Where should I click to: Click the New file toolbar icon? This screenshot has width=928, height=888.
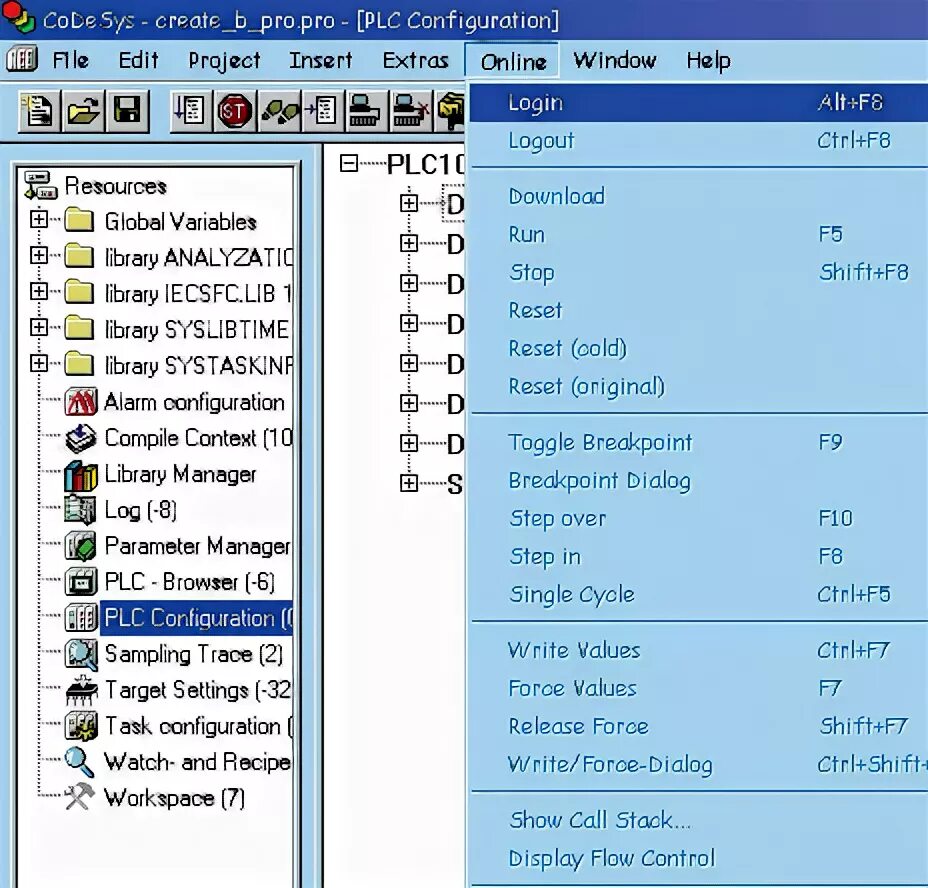(39, 111)
